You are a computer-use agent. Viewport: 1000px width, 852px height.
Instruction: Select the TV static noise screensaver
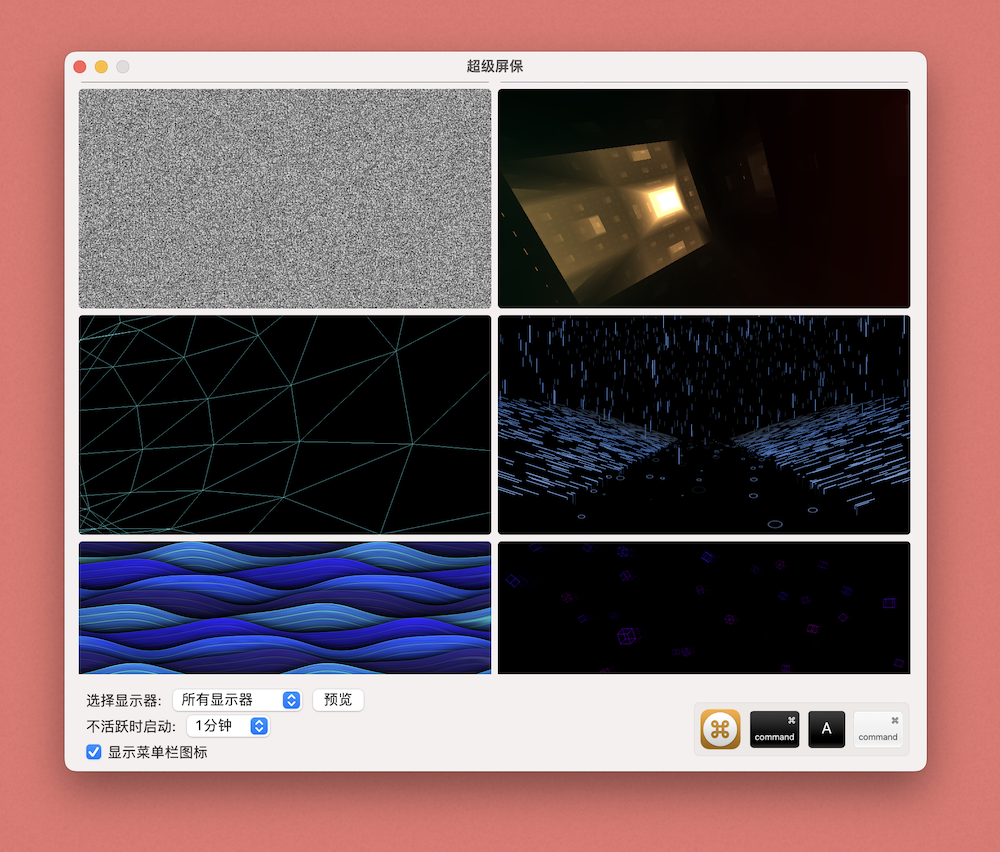(x=285, y=198)
